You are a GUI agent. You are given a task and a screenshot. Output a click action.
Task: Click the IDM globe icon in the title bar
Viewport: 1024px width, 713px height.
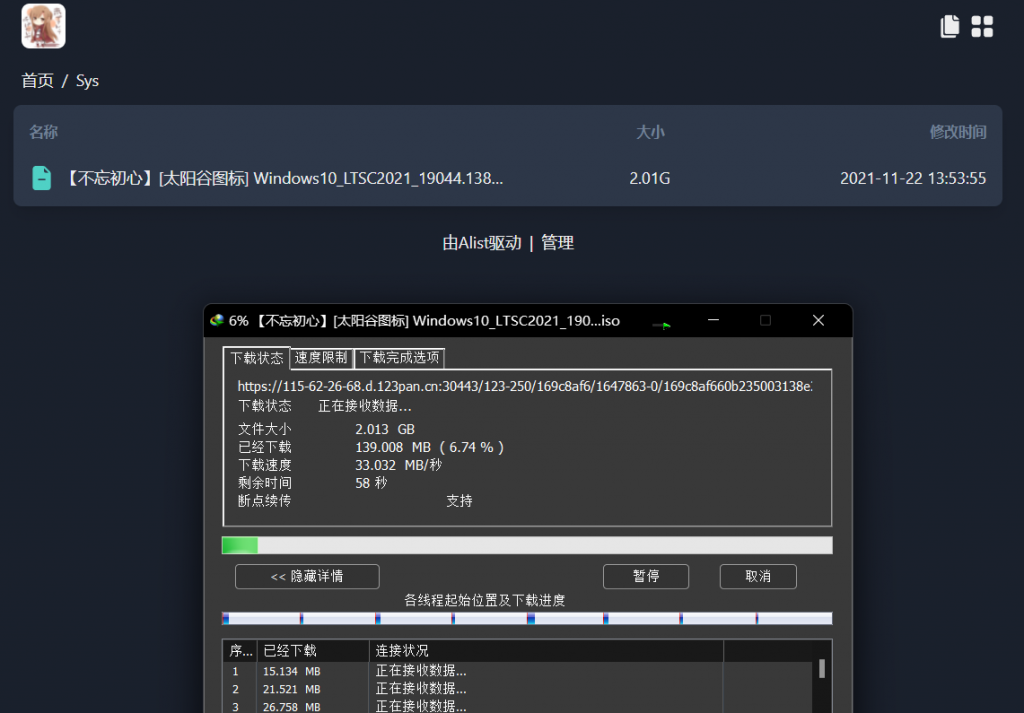tap(217, 321)
